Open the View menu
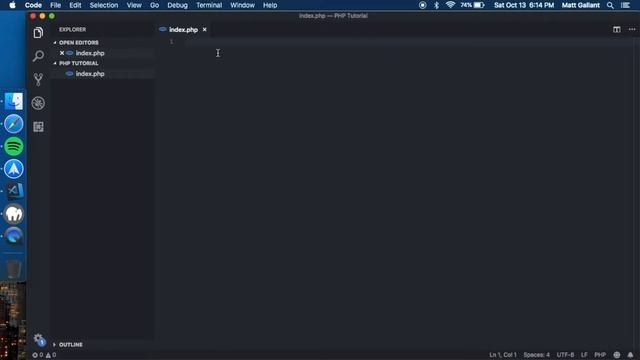This screenshot has width=640, height=360. tap(134, 5)
